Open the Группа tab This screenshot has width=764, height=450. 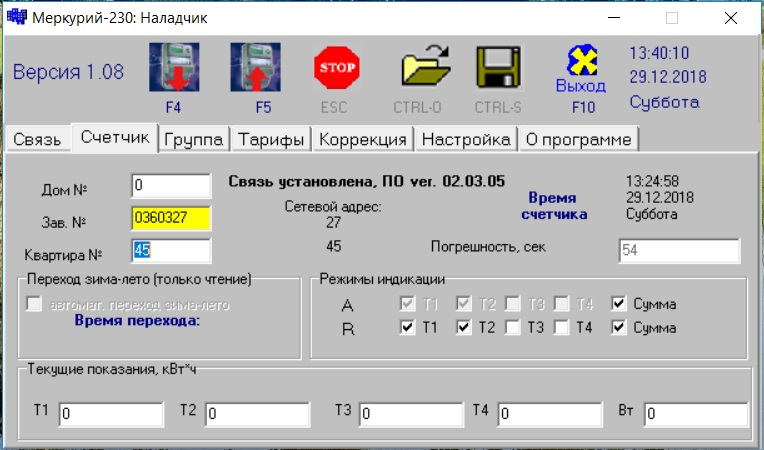194,139
